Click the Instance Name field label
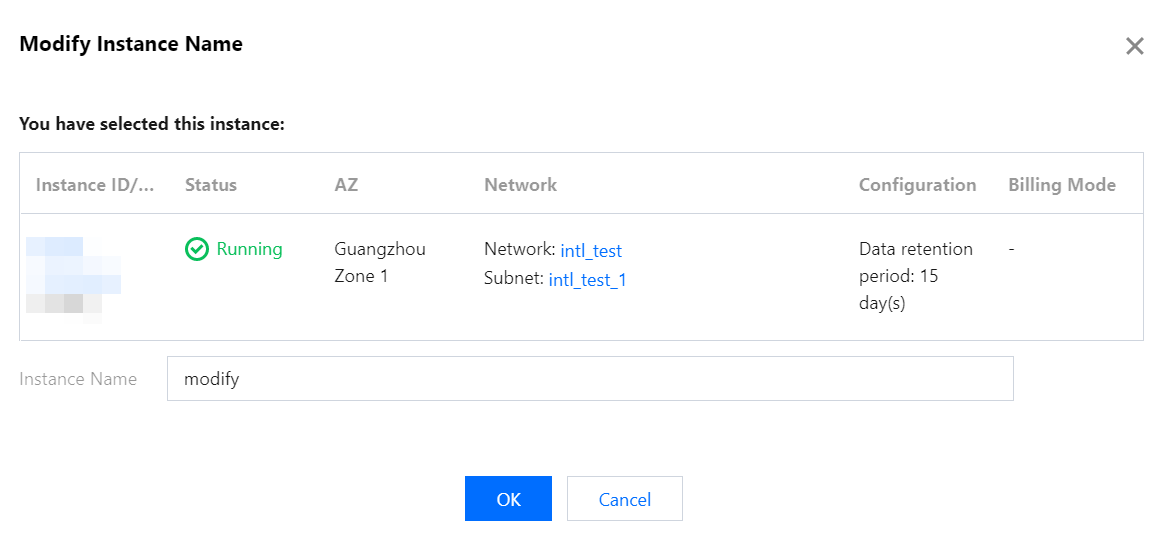1172x545 pixels. pos(78,380)
